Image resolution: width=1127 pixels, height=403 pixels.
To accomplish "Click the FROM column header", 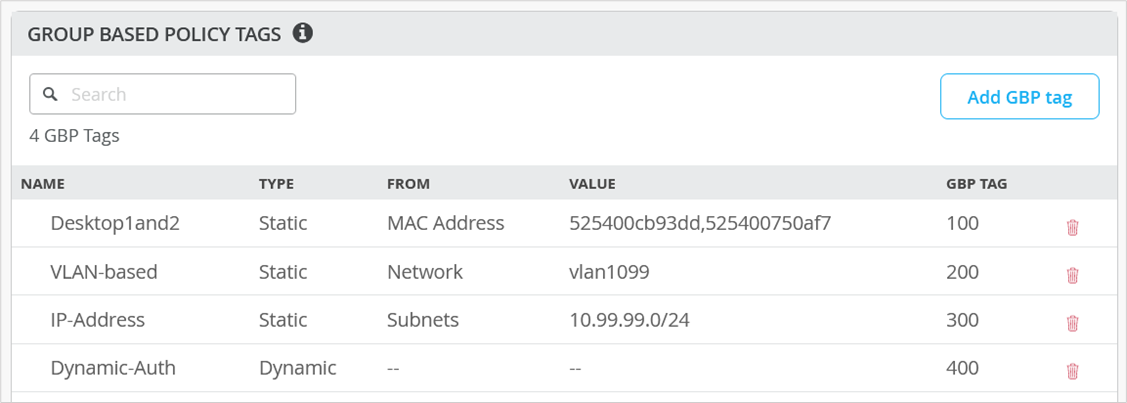I will click(x=408, y=184).
